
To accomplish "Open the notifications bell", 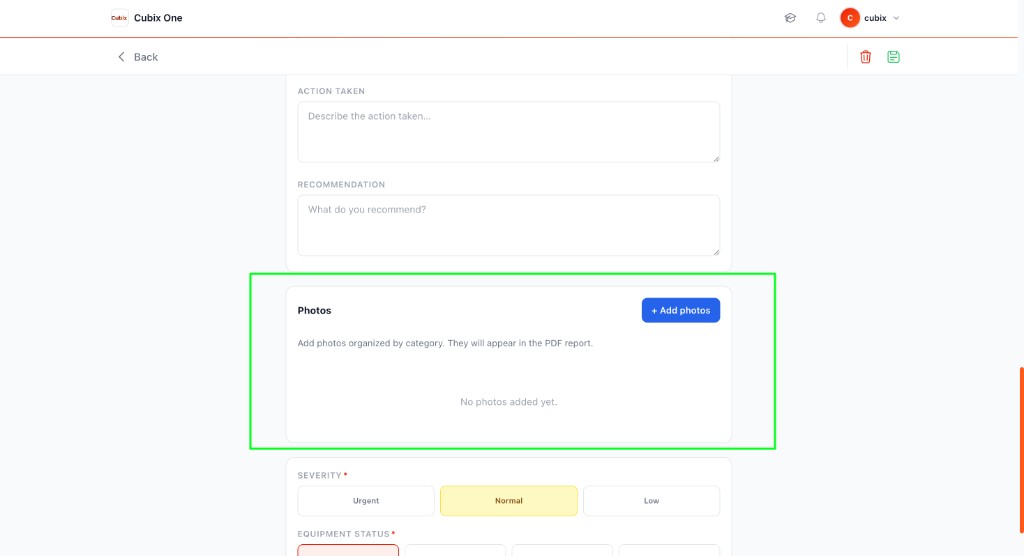I will pyautogui.click(x=821, y=18).
